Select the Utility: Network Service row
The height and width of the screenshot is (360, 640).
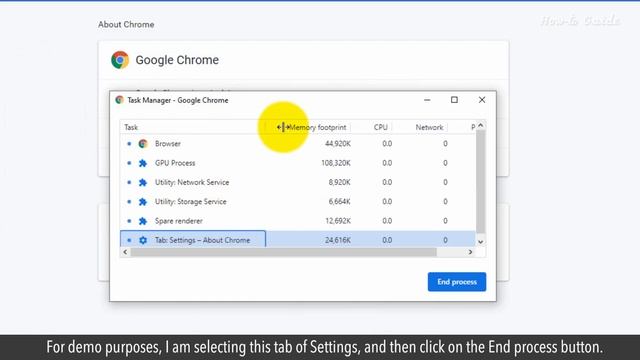pyautogui.click(x=298, y=182)
